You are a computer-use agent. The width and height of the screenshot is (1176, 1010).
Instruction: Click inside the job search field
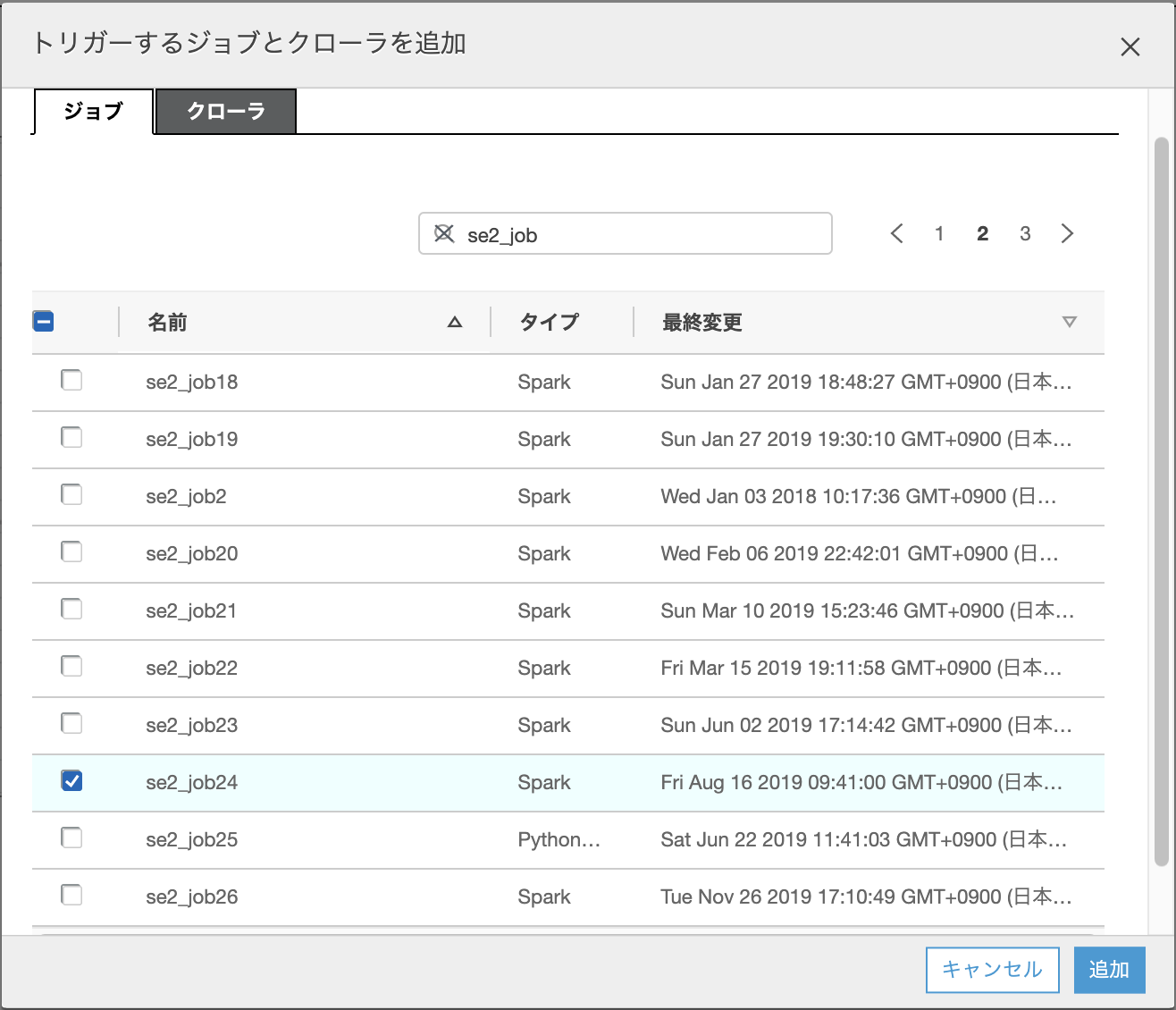pyautogui.click(x=626, y=233)
